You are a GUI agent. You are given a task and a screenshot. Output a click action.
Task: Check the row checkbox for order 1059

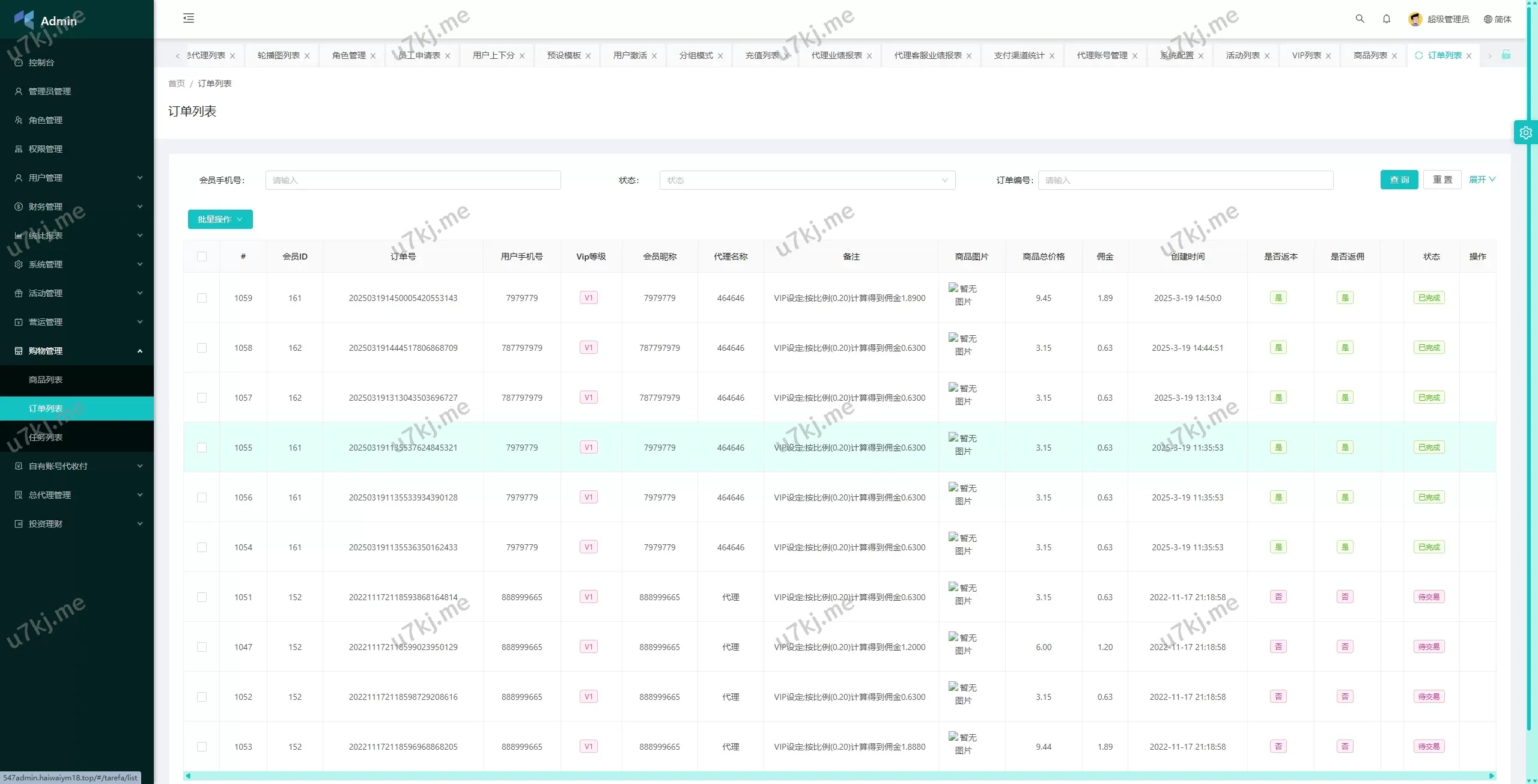click(x=202, y=298)
